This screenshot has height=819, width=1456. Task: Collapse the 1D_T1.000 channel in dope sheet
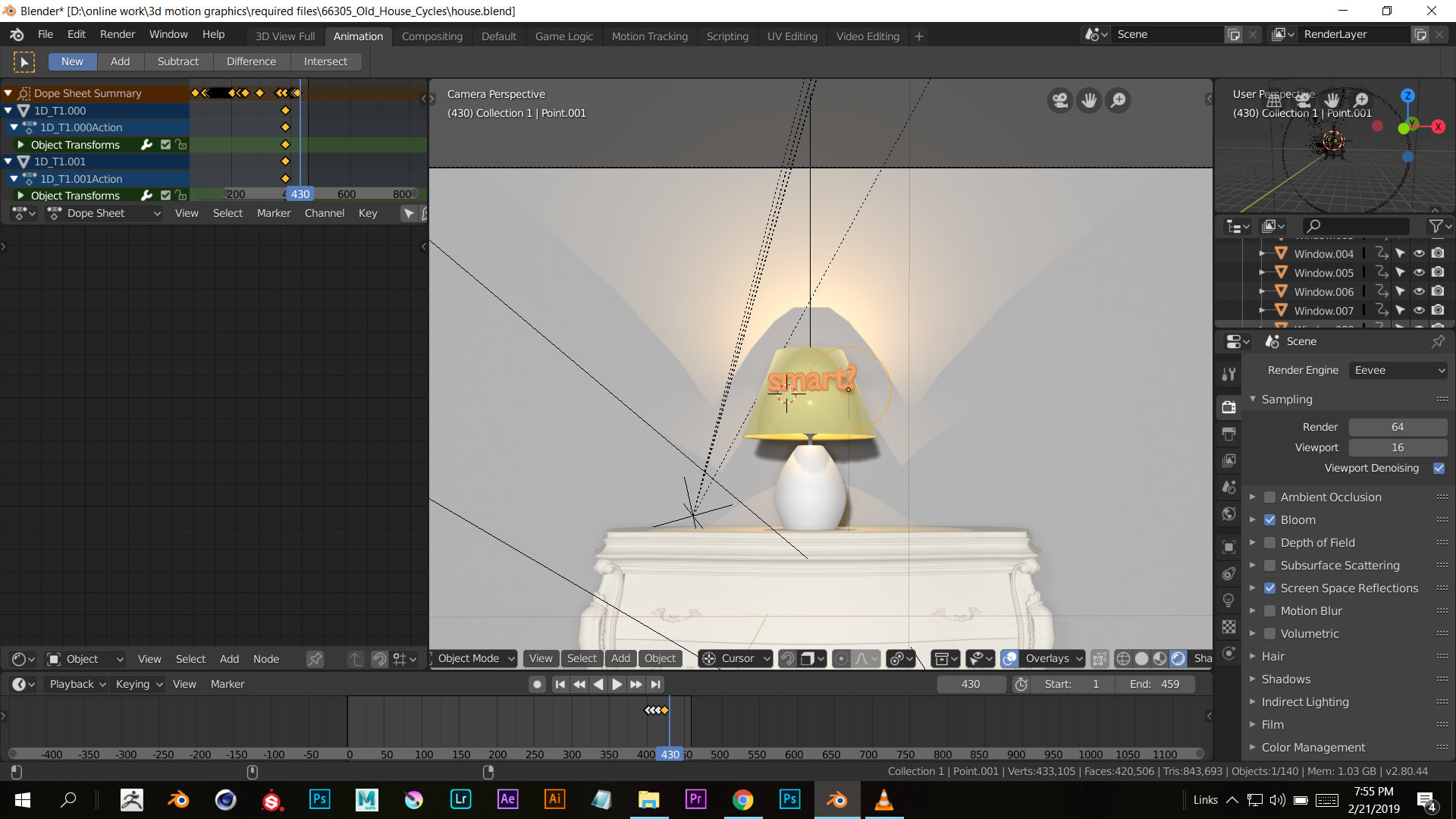coord(9,111)
